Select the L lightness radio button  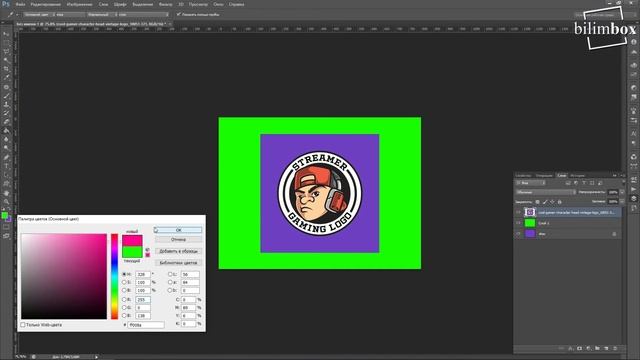170,274
